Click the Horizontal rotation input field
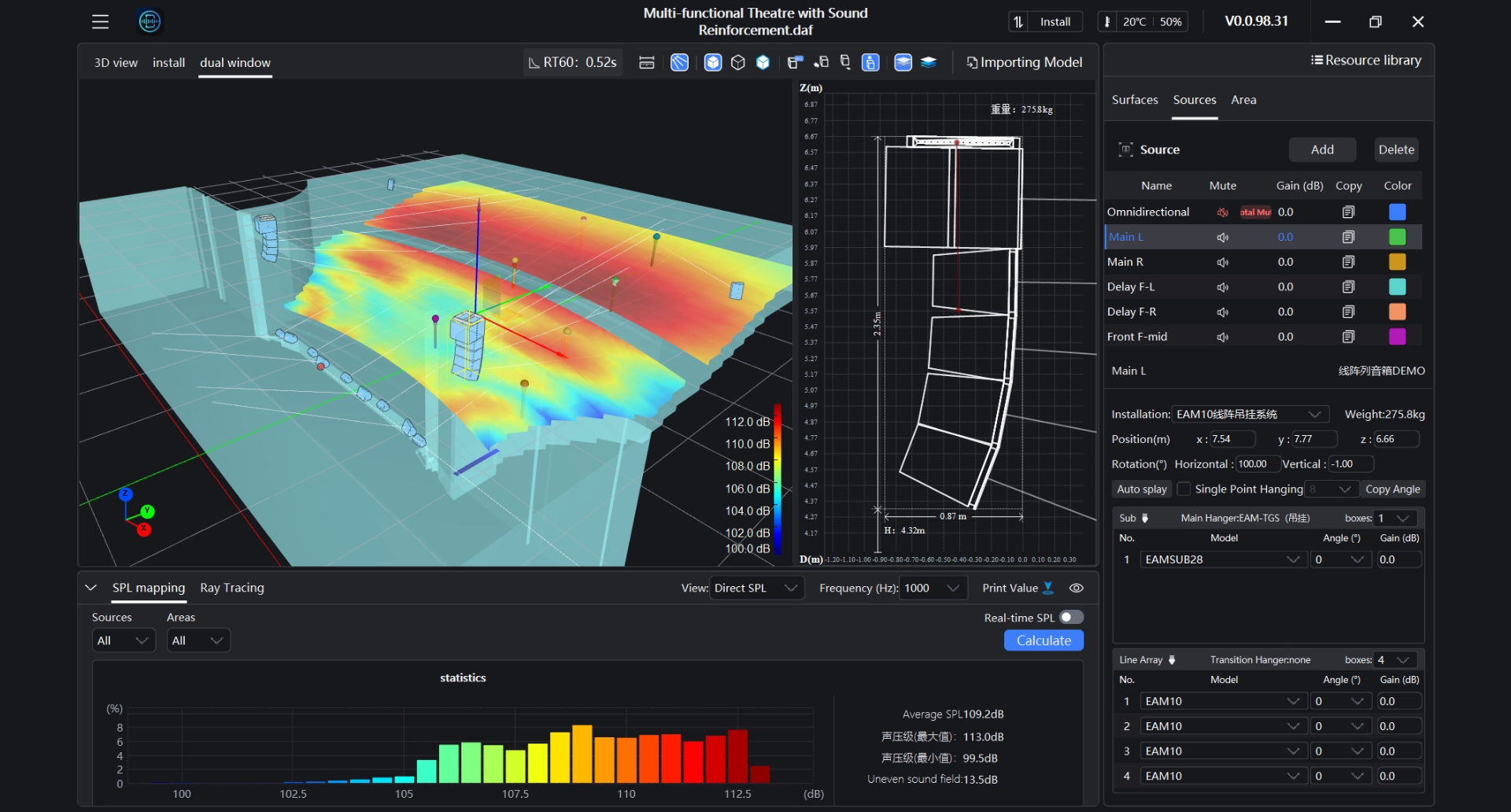The image size is (1511, 812). pyautogui.click(x=1256, y=464)
